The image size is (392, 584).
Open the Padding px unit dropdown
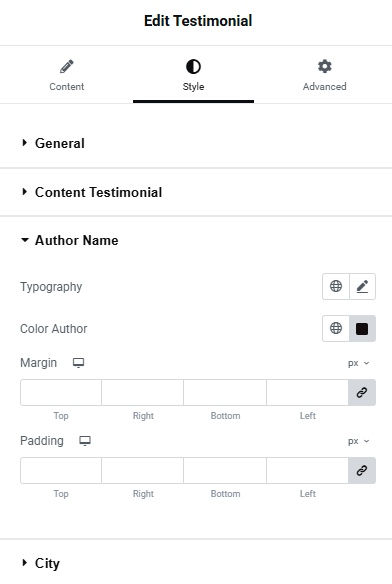tap(358, 441)
